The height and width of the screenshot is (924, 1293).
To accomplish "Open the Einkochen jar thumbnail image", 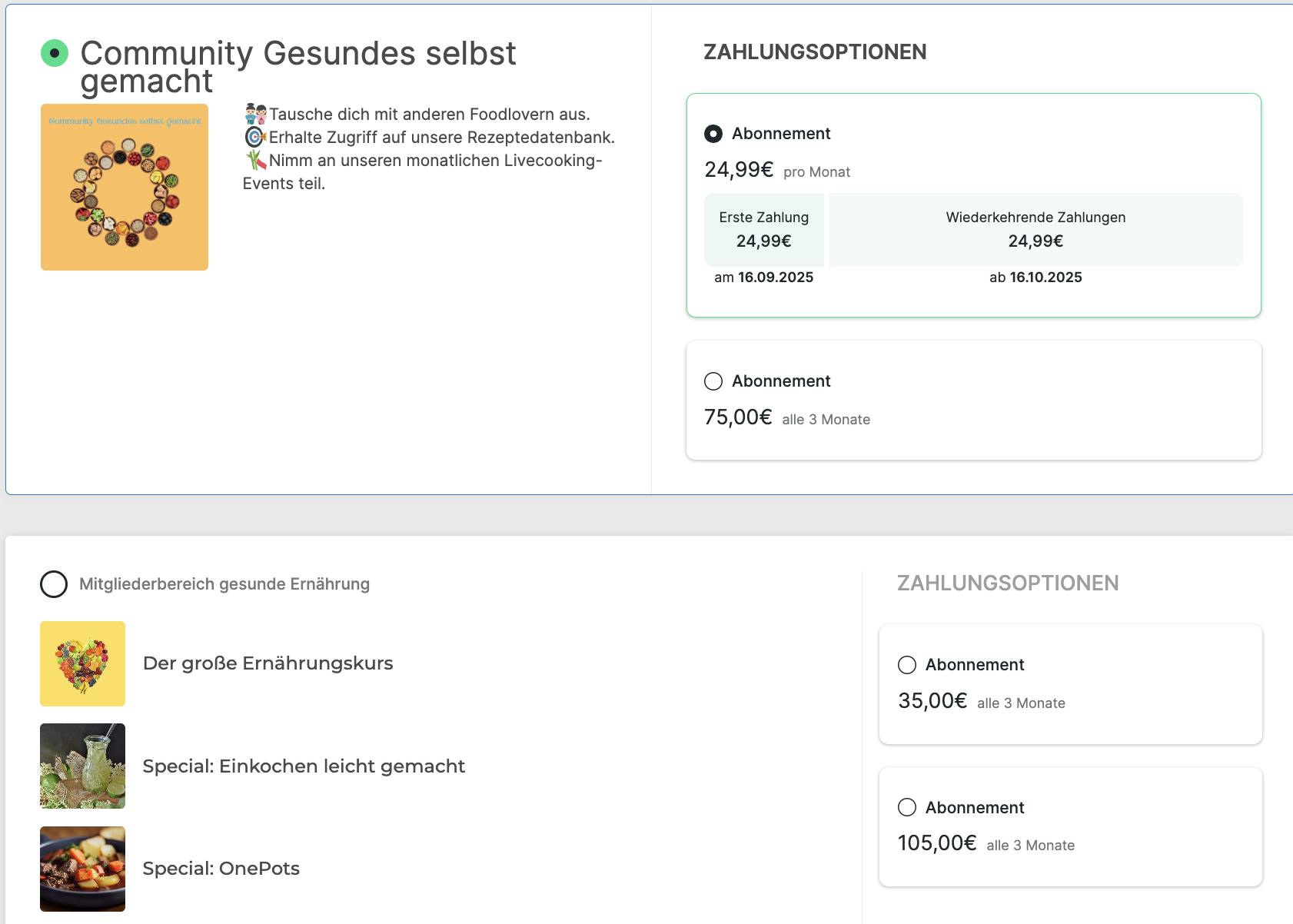I will click(82, 766).
